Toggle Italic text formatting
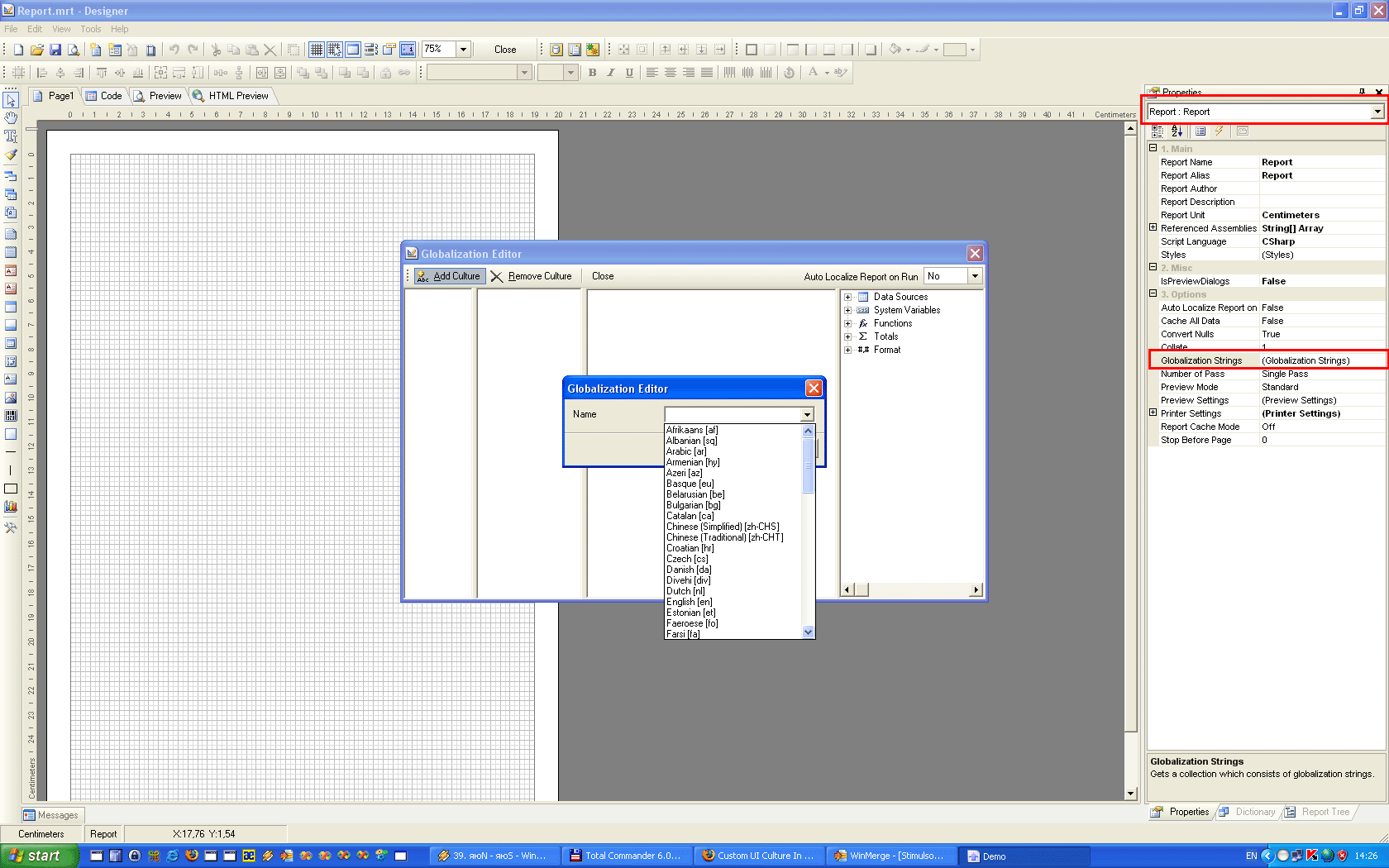 coord(611,73)
